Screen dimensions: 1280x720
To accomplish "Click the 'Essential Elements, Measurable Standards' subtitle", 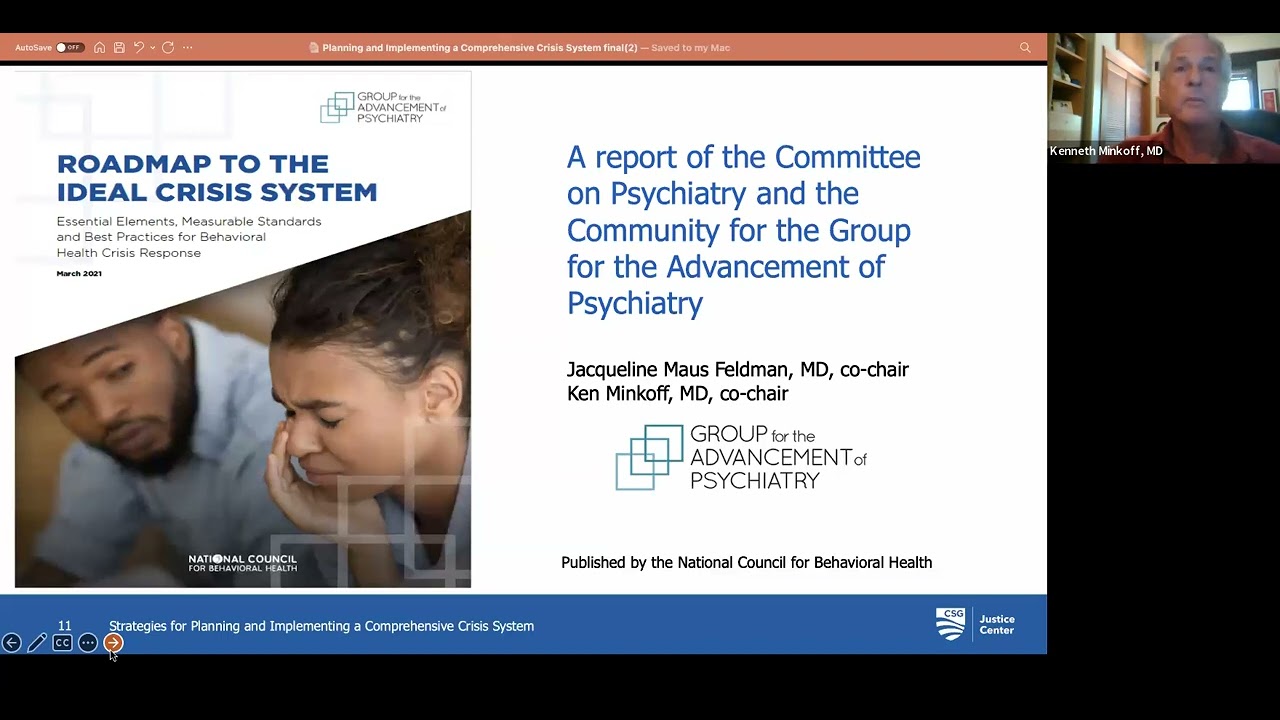I will point(189,237).
